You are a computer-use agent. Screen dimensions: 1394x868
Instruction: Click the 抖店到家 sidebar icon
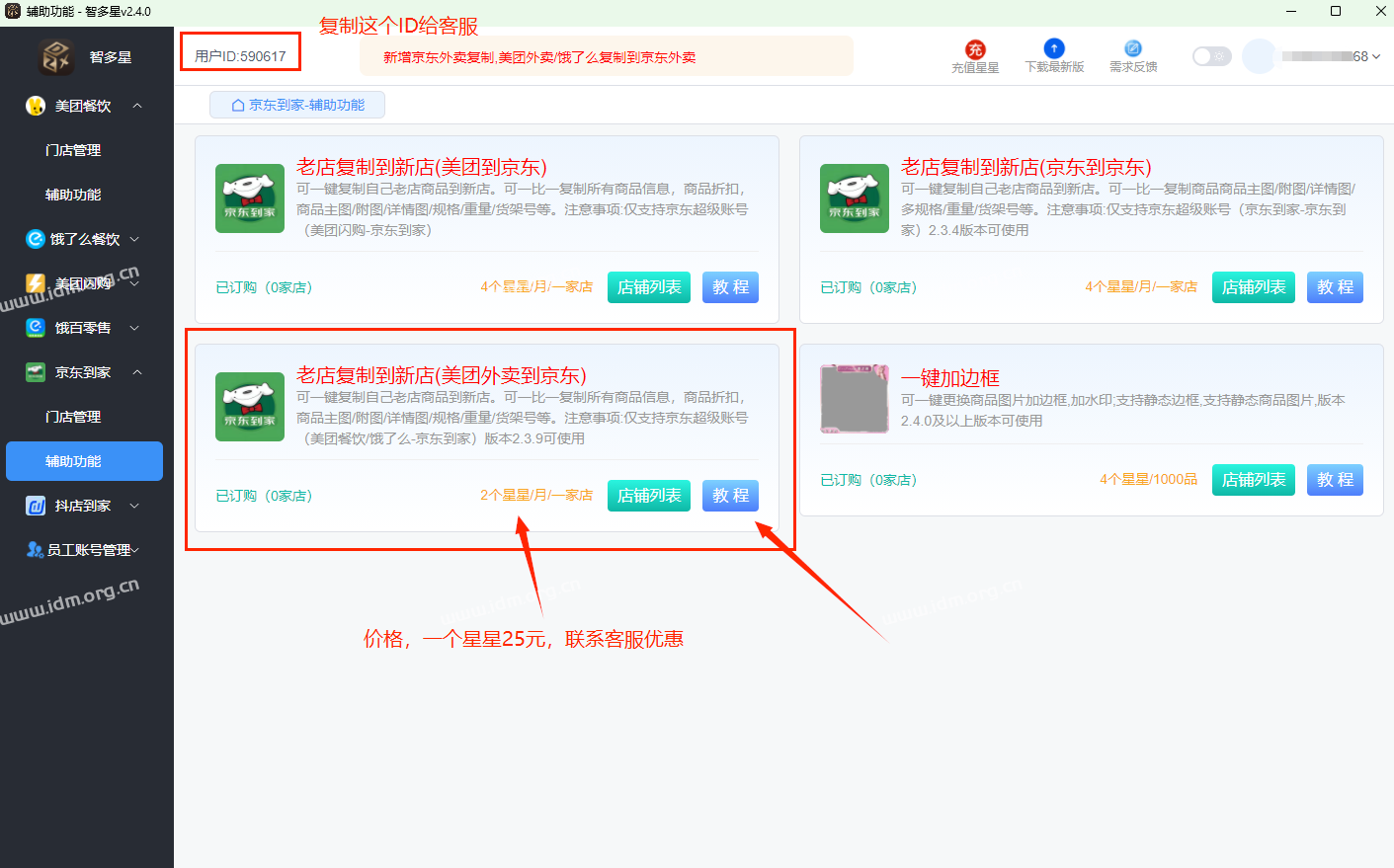coord(36,506)
